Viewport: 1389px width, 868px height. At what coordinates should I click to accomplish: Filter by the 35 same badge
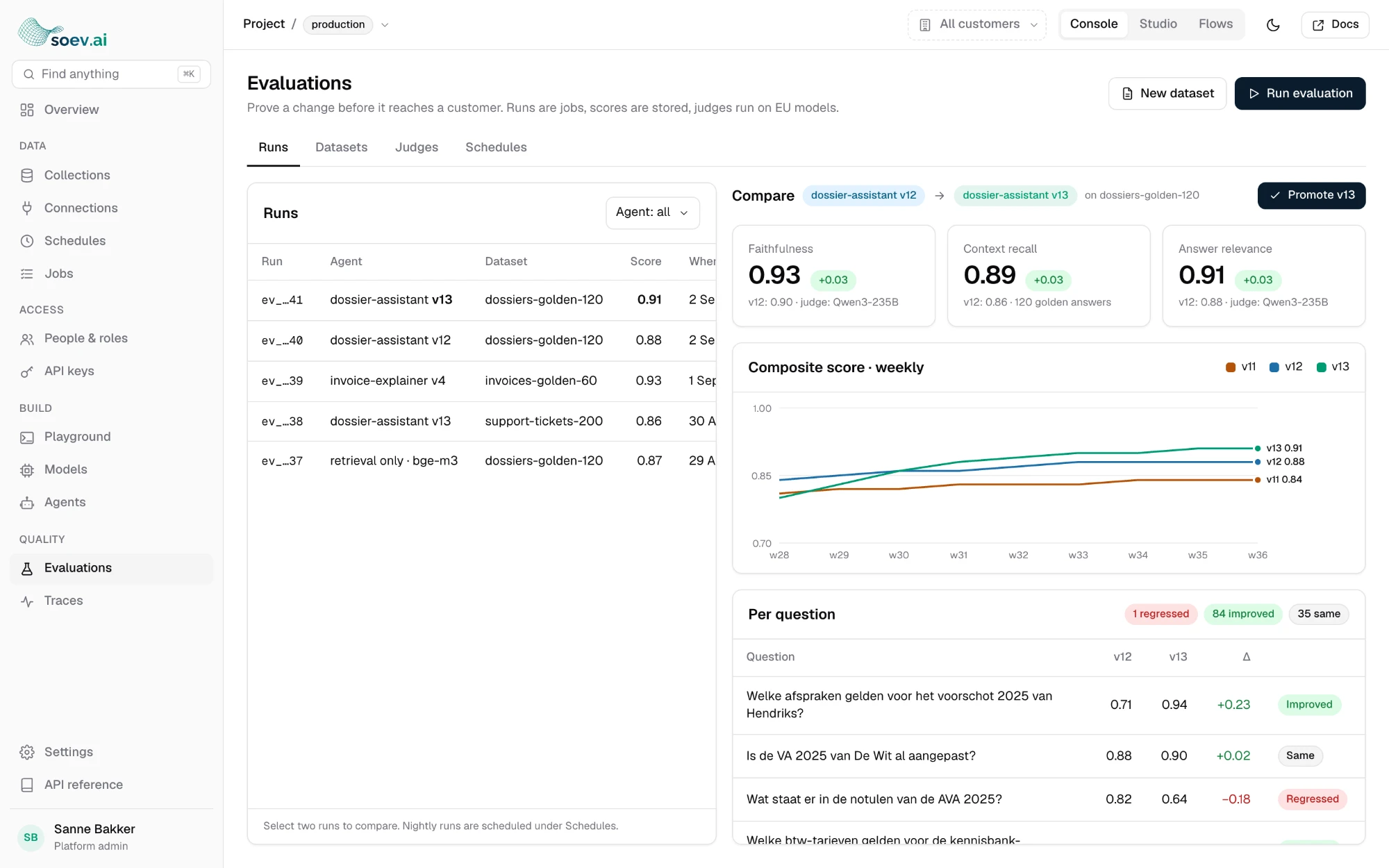point(1319,615)
